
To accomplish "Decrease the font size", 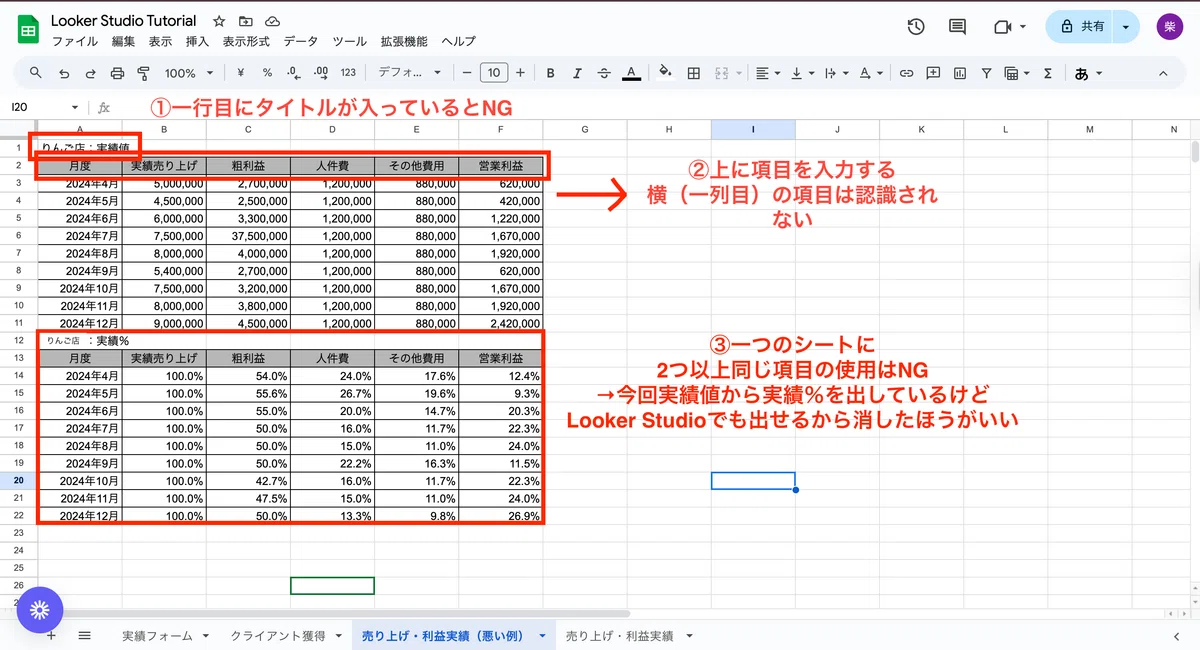I will pyautogui.click(x=466, y=73).
